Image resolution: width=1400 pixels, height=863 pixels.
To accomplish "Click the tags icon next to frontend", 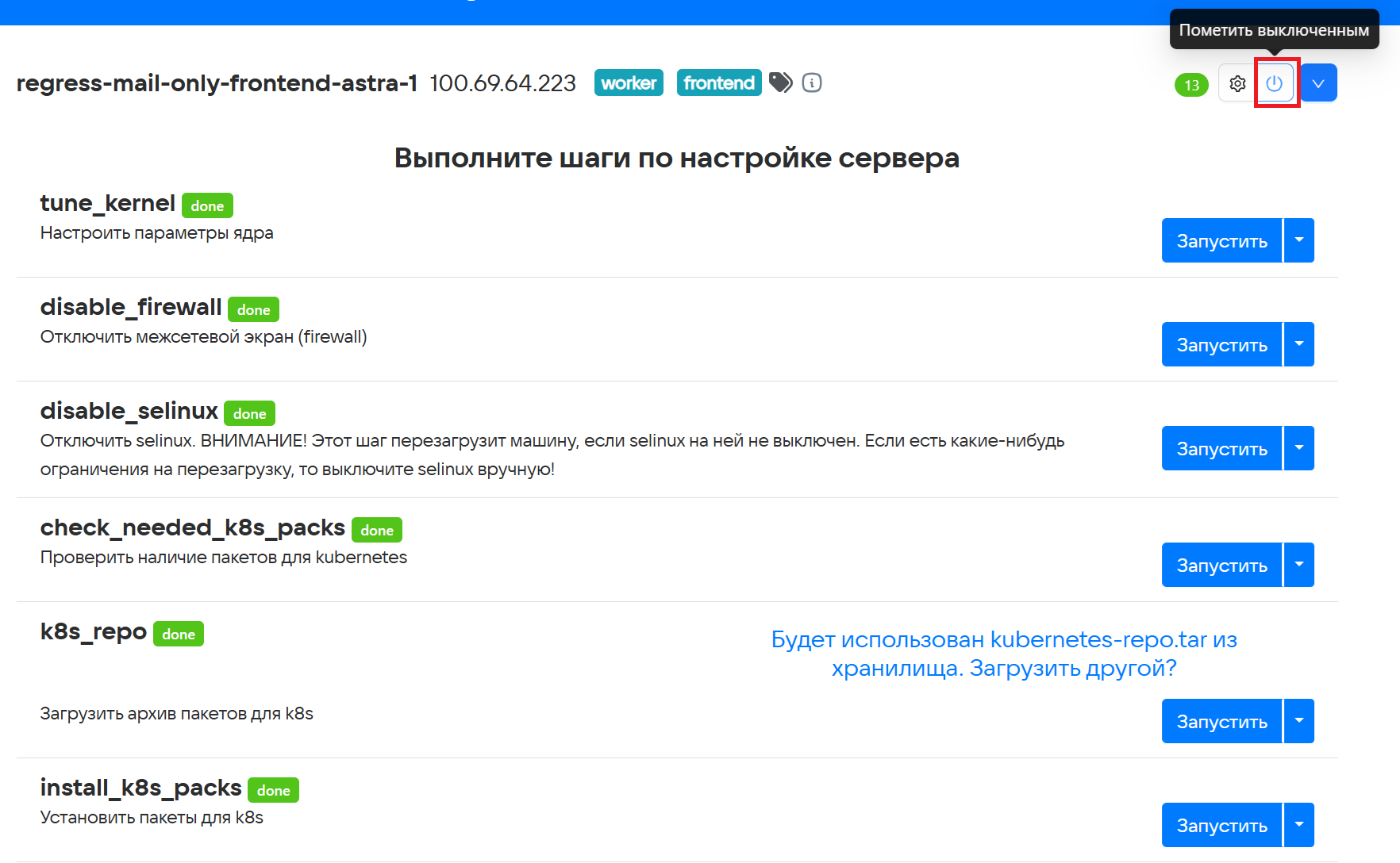I will pos(781,82).
